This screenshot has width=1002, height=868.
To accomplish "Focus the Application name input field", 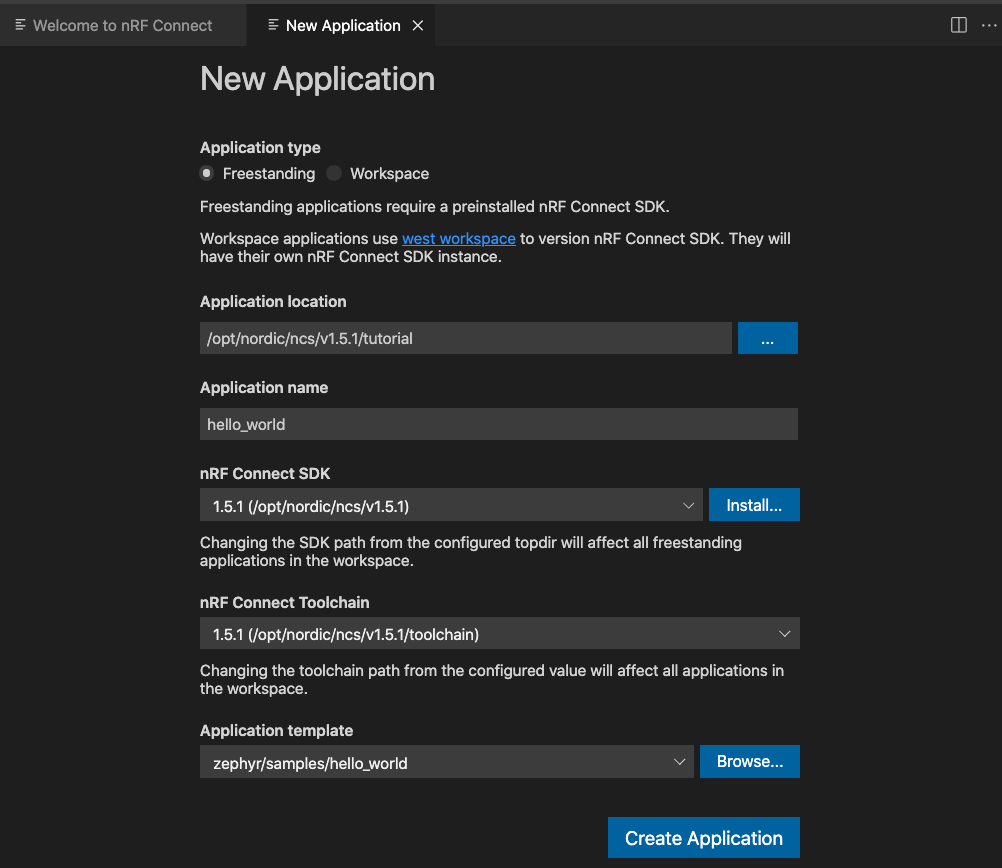I will [498, 424].
